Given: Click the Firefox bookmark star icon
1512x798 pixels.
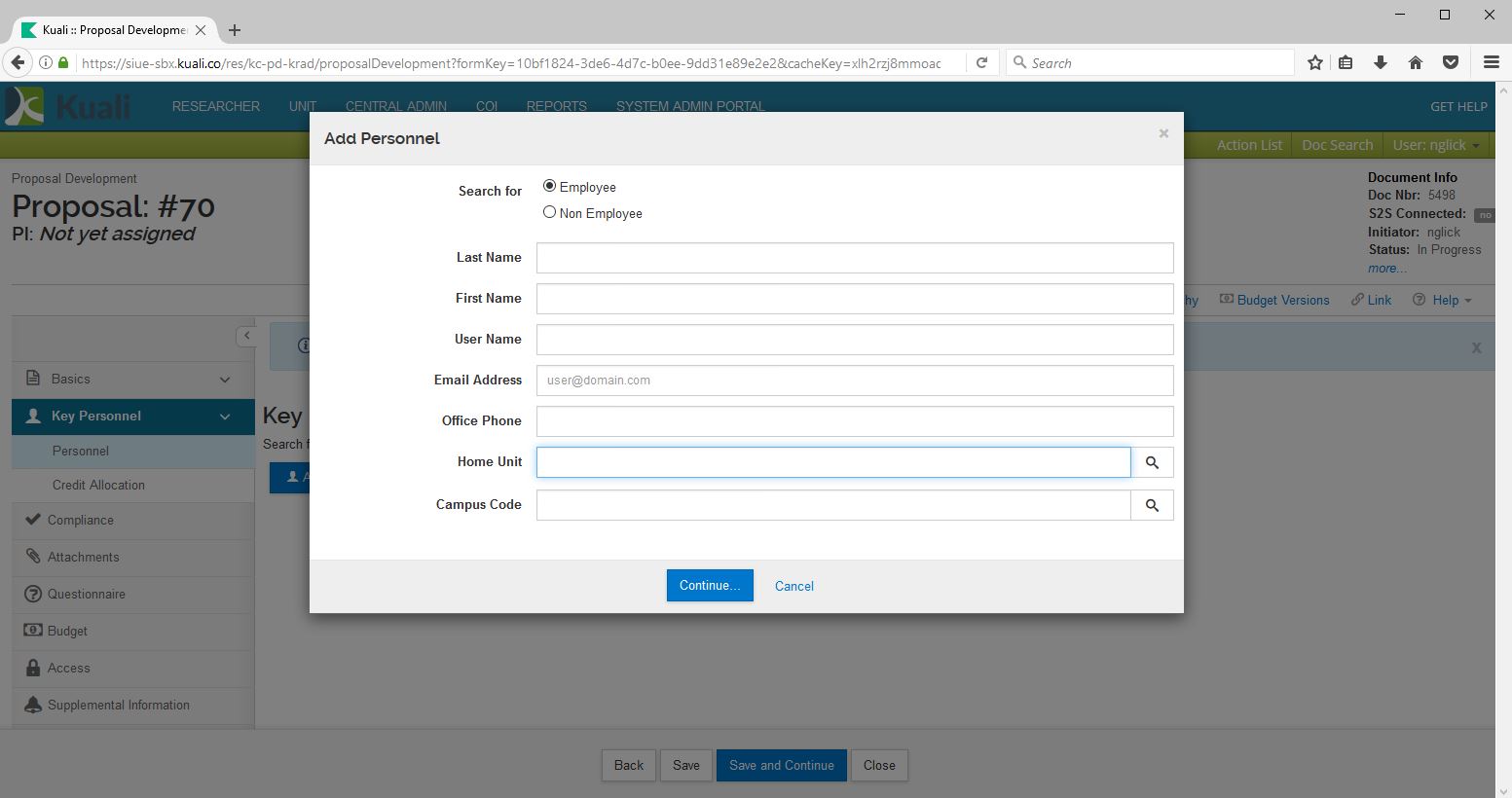Looking at the screenshot, I should (x=1315, y=62).
